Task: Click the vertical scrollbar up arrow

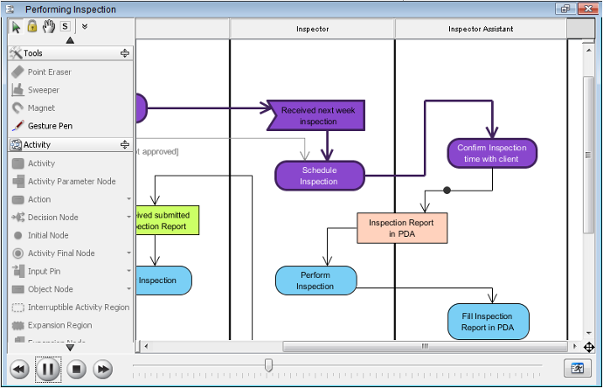Action: coord(588,50)
